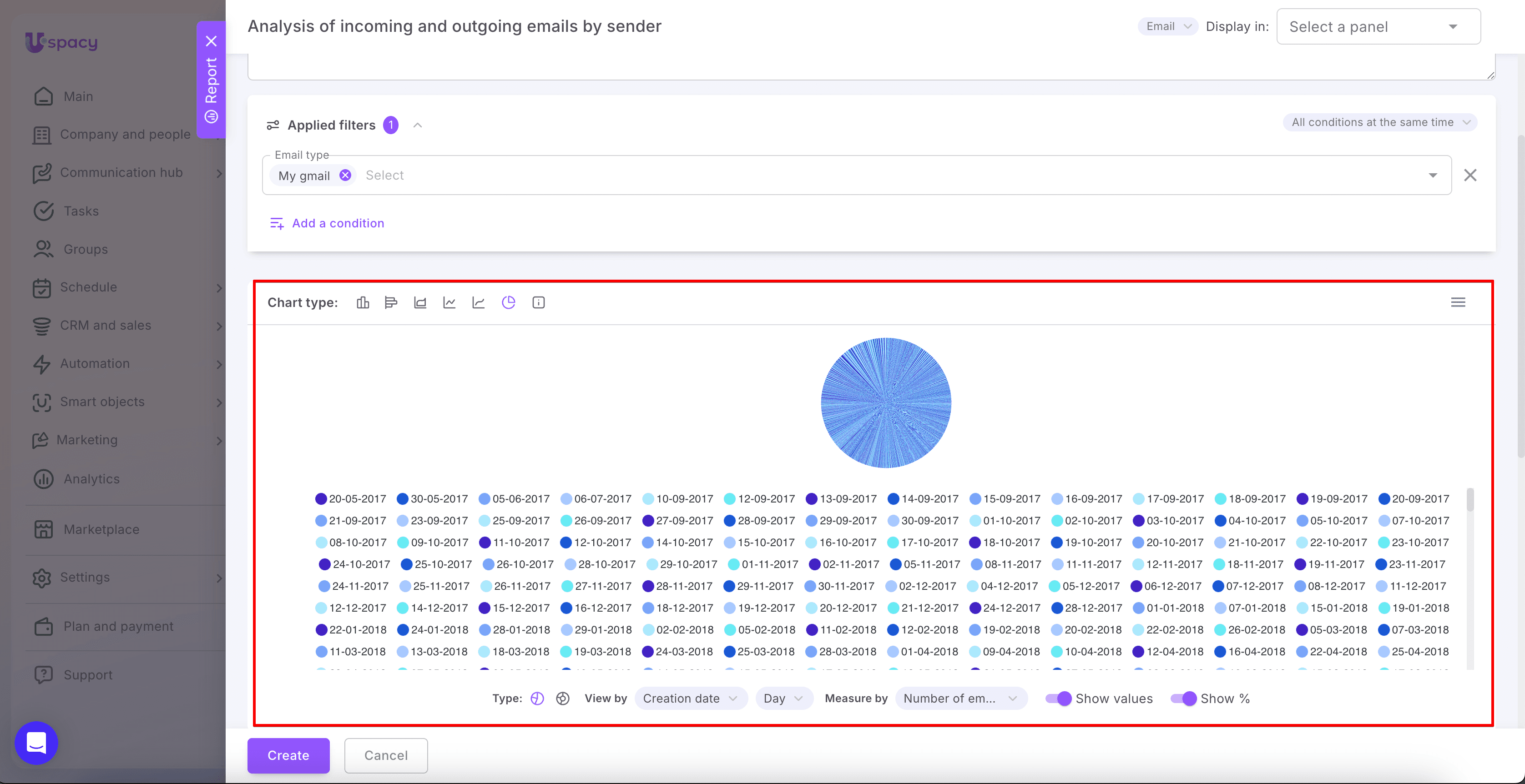This screenshot has width=1525, height=784.
Task: Remove the My gmail chip
Action: tap(345, 175)
